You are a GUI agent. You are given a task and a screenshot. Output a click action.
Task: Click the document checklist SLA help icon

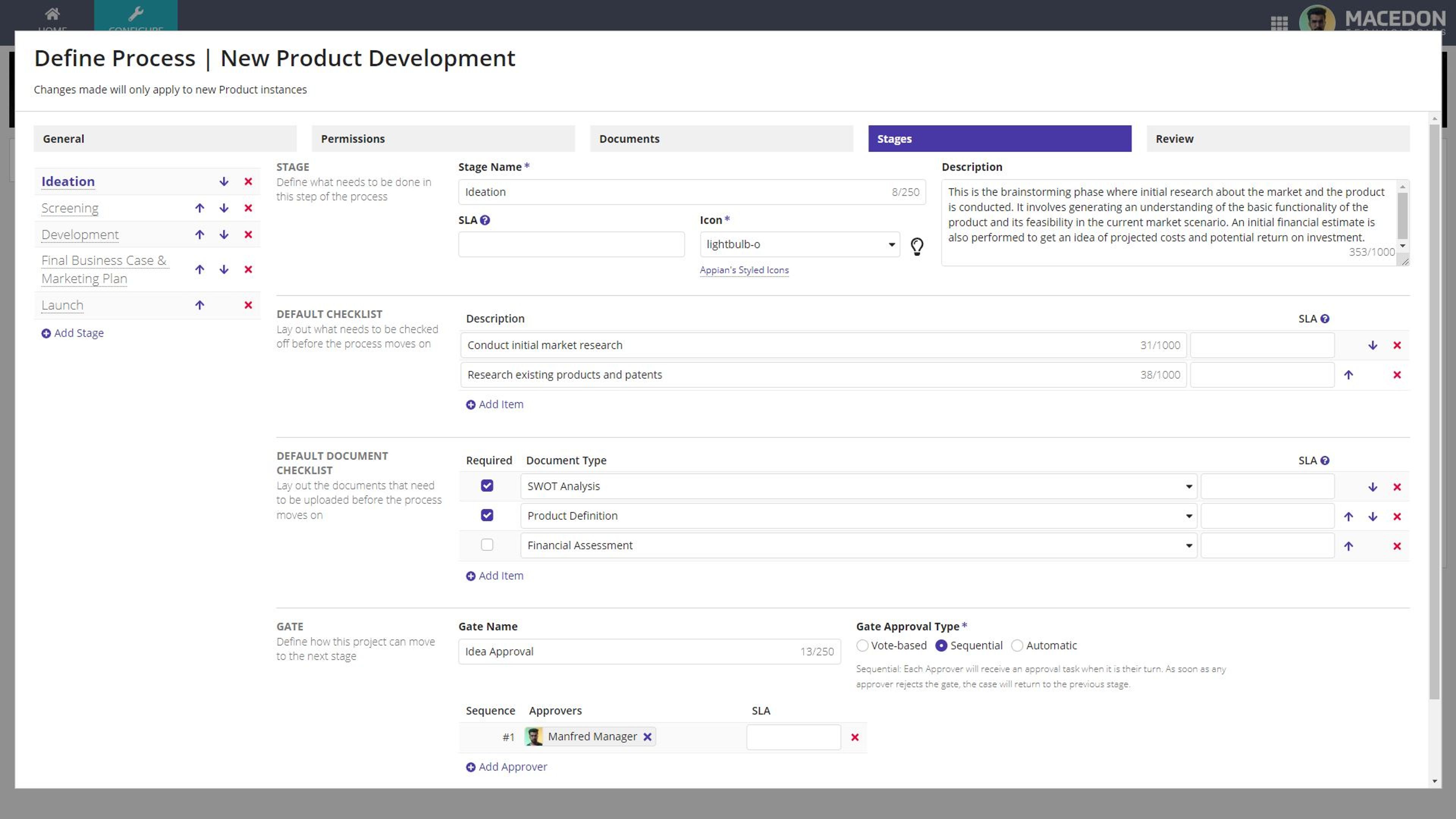[1325, 461]
